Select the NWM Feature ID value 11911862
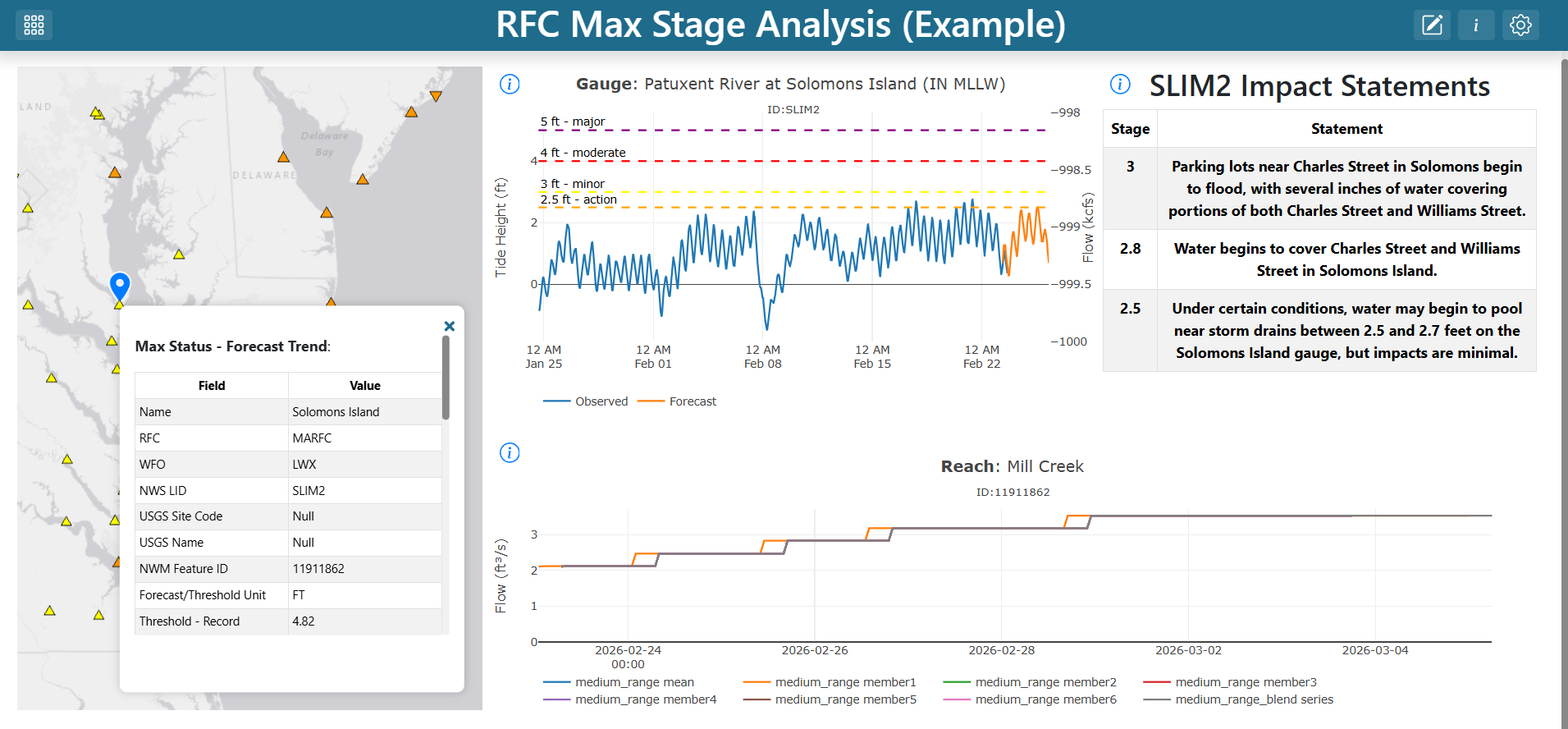 [318, 569]
